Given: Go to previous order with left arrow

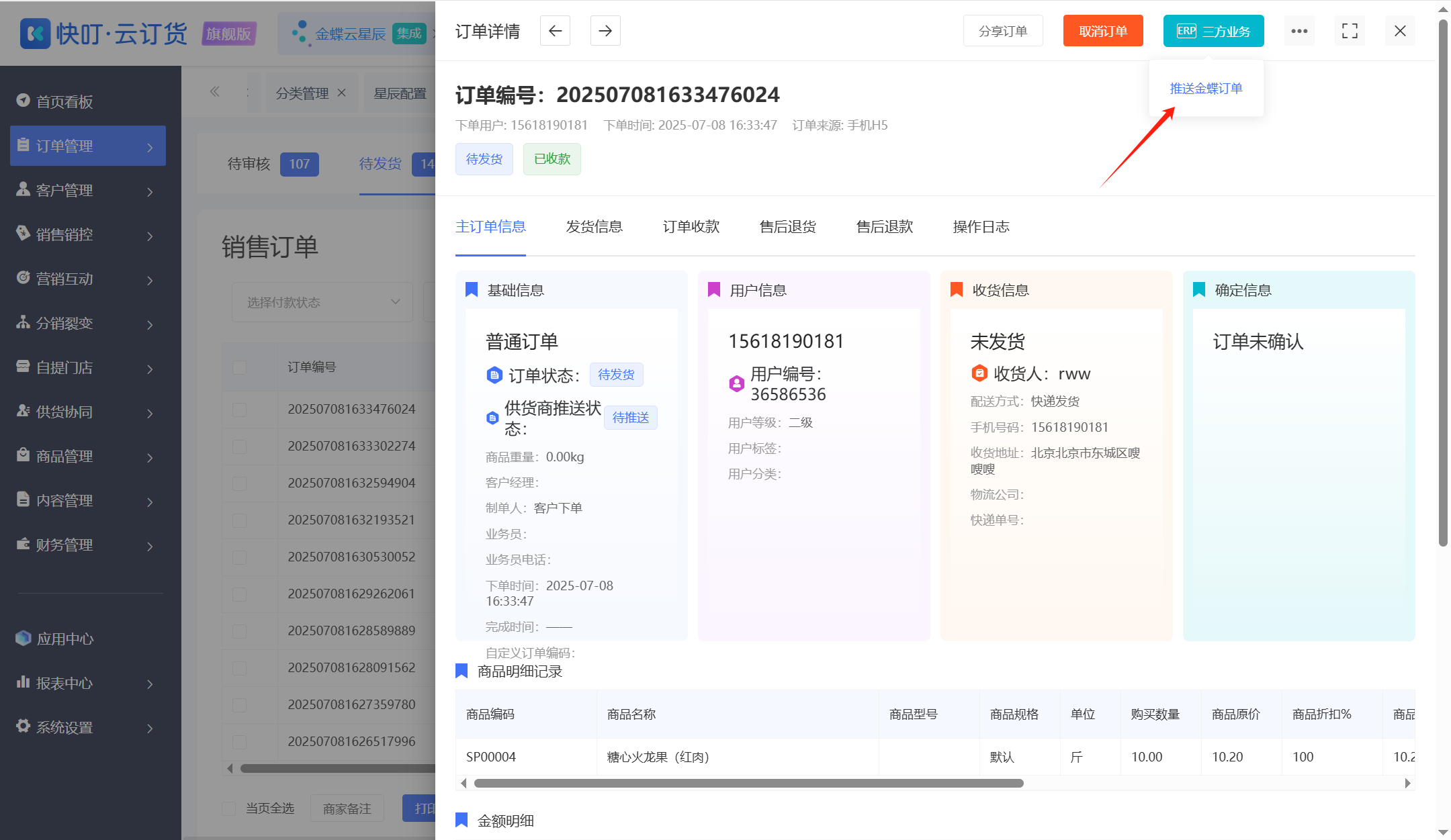Looking at the screenshot, I should (555, 31).
